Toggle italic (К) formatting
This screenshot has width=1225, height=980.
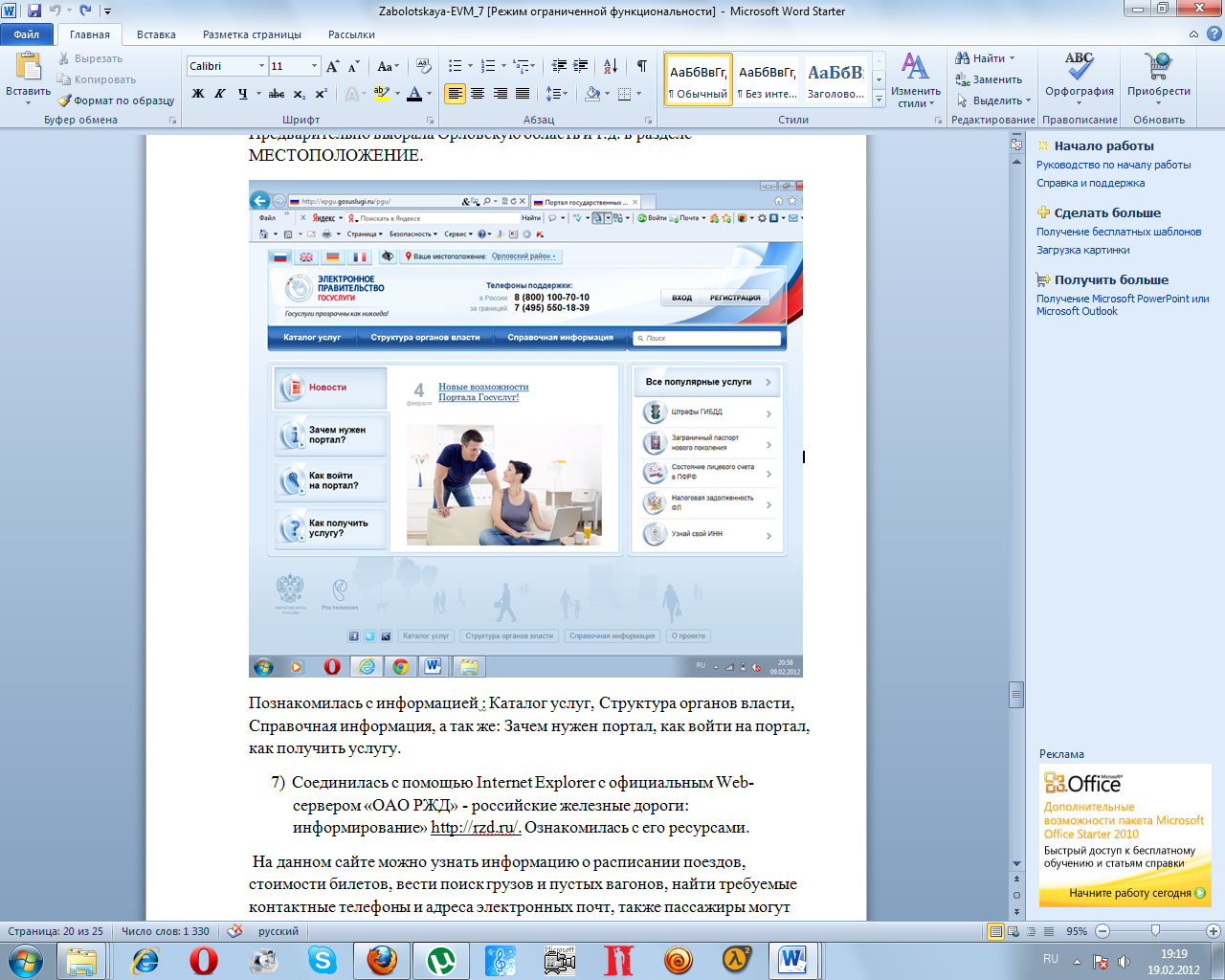[219, 94]
